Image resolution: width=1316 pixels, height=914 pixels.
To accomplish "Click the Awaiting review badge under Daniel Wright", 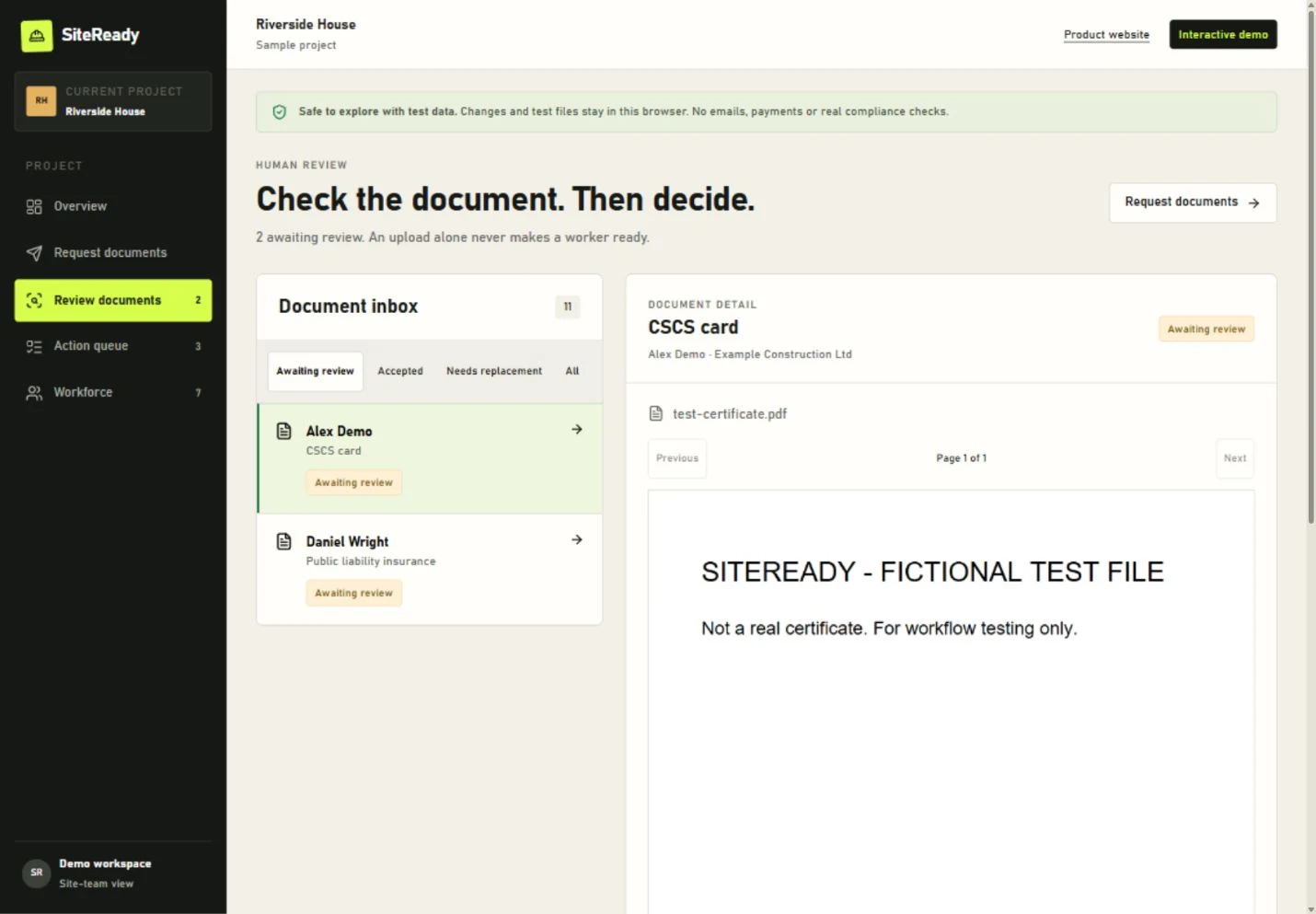I will coord(354,594).
